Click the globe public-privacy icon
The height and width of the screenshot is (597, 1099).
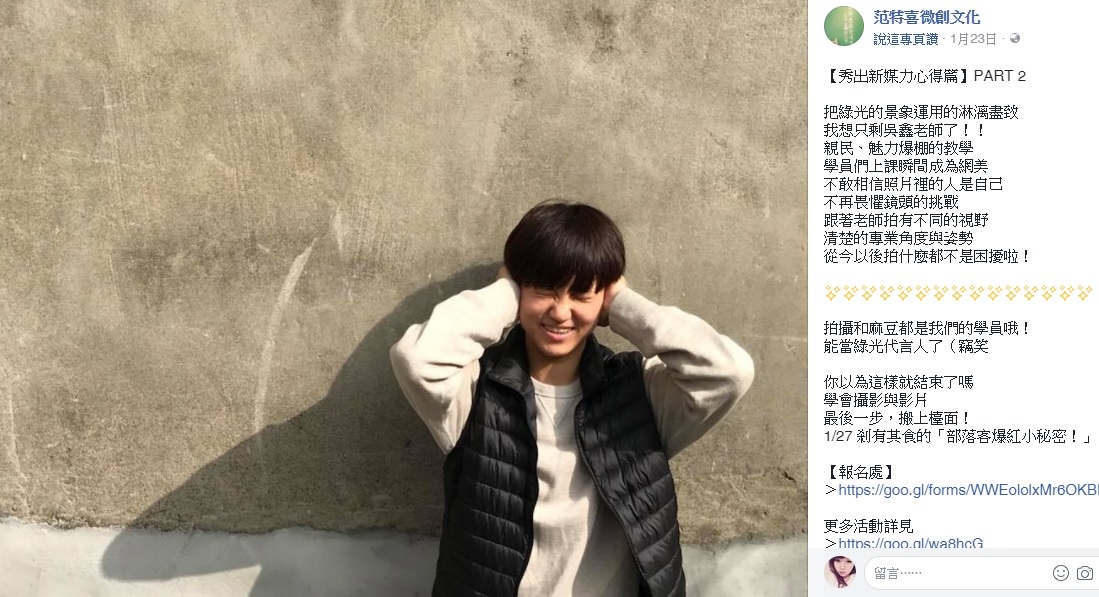click(1014, 39)
